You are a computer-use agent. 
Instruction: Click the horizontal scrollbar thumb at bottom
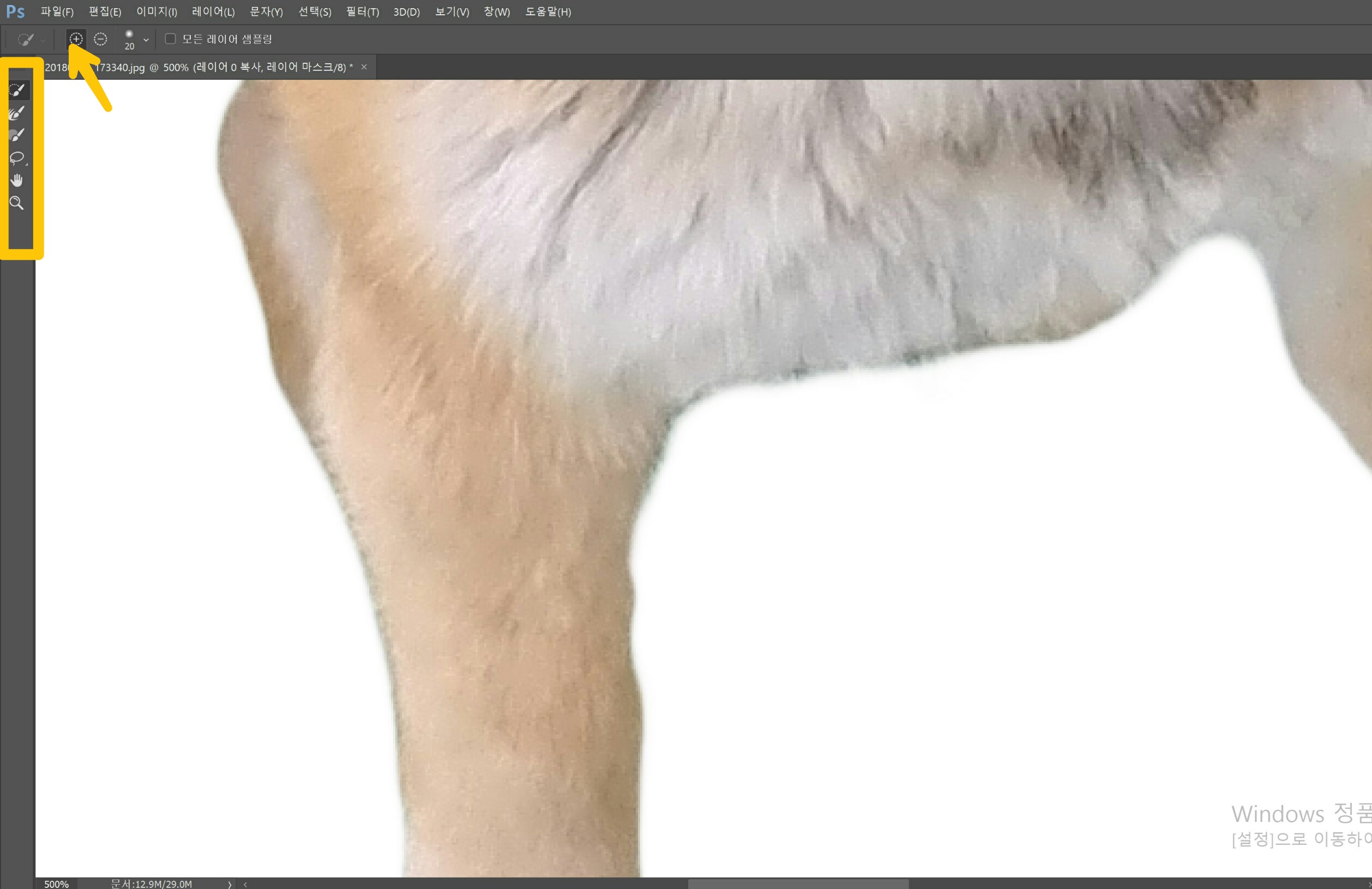coord(798,884)
